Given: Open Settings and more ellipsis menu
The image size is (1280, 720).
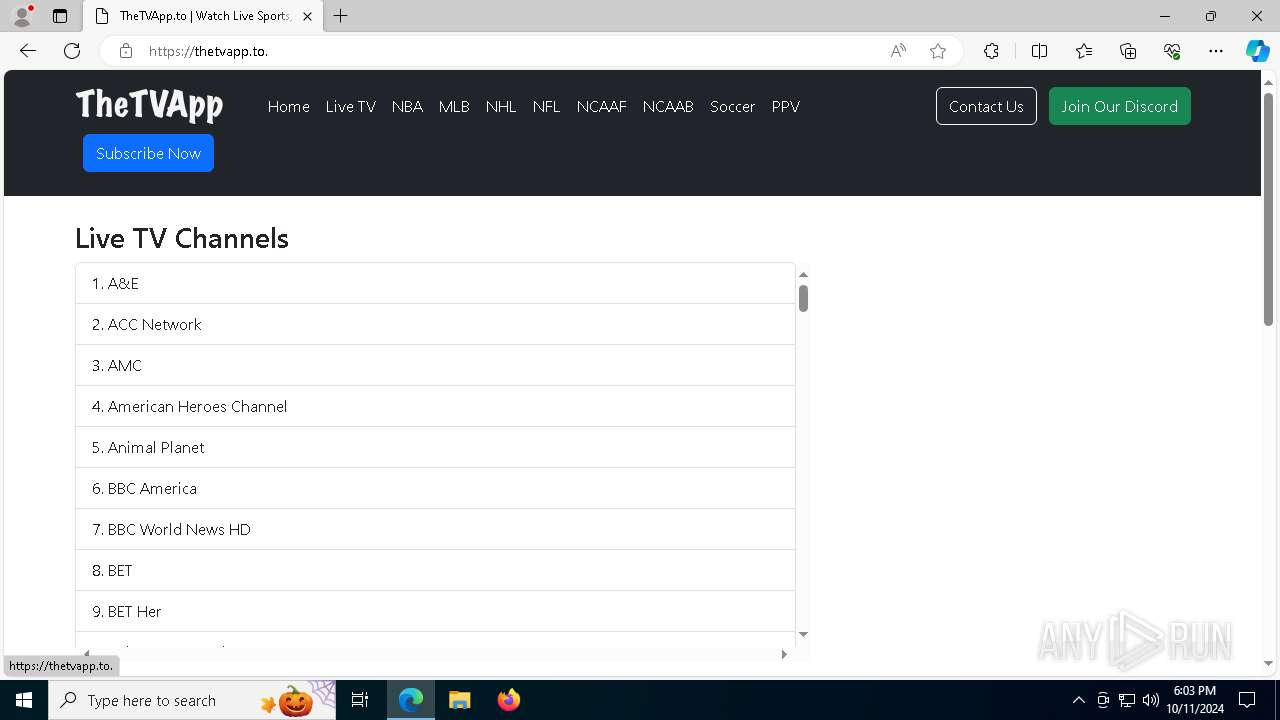Looking at the screenshot, I should click(x=1216, y=51).
